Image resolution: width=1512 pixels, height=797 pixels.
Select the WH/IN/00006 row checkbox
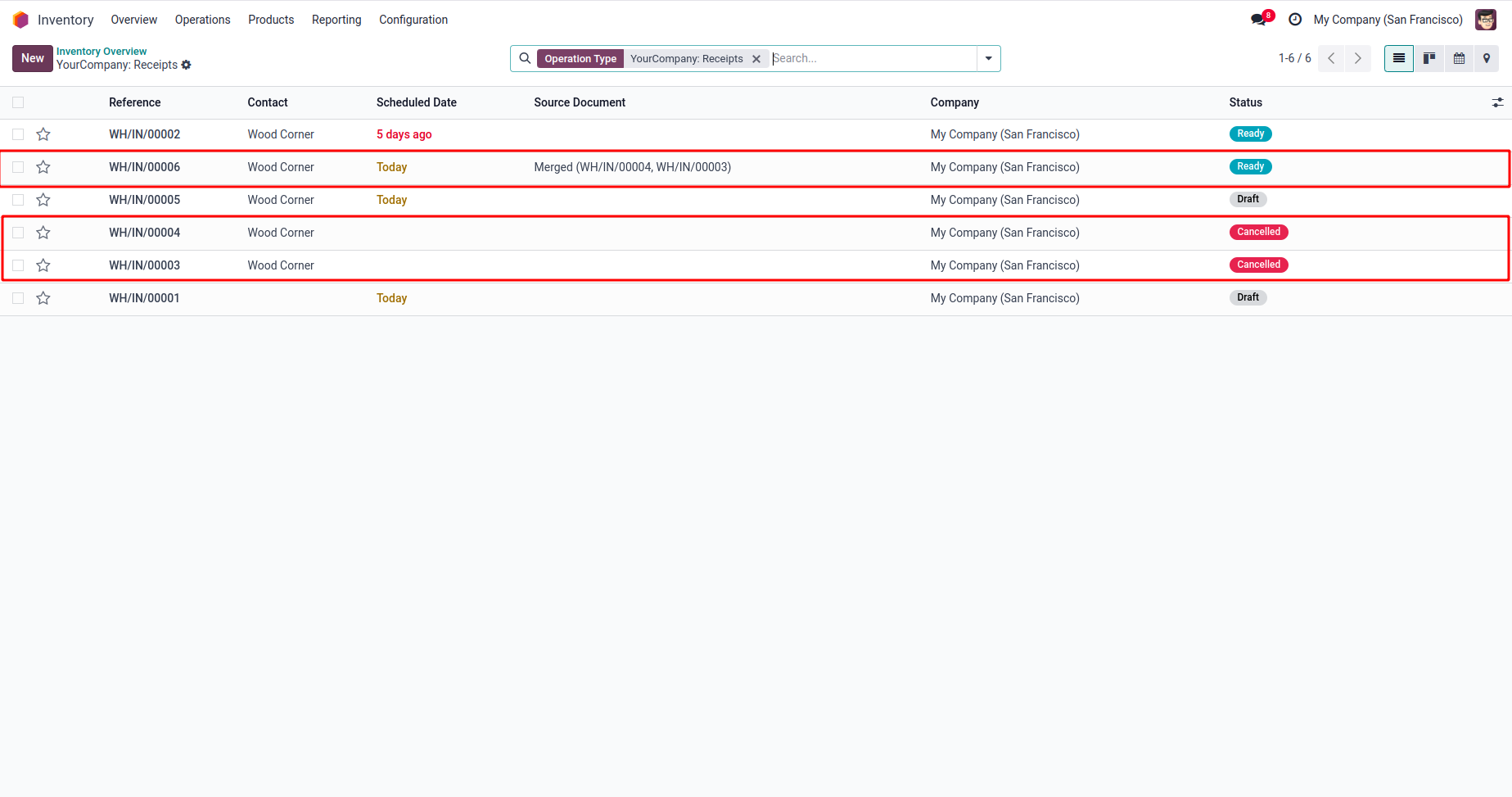tap(18, 167)
